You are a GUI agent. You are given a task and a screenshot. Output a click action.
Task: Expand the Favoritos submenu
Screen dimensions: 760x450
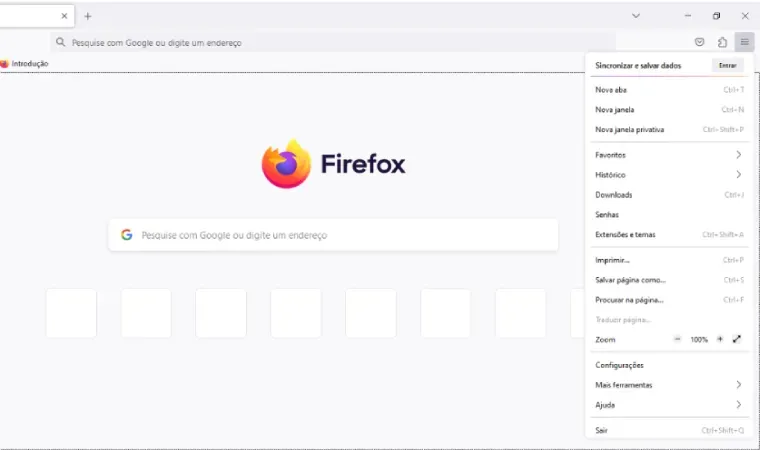tap(669, 155)
